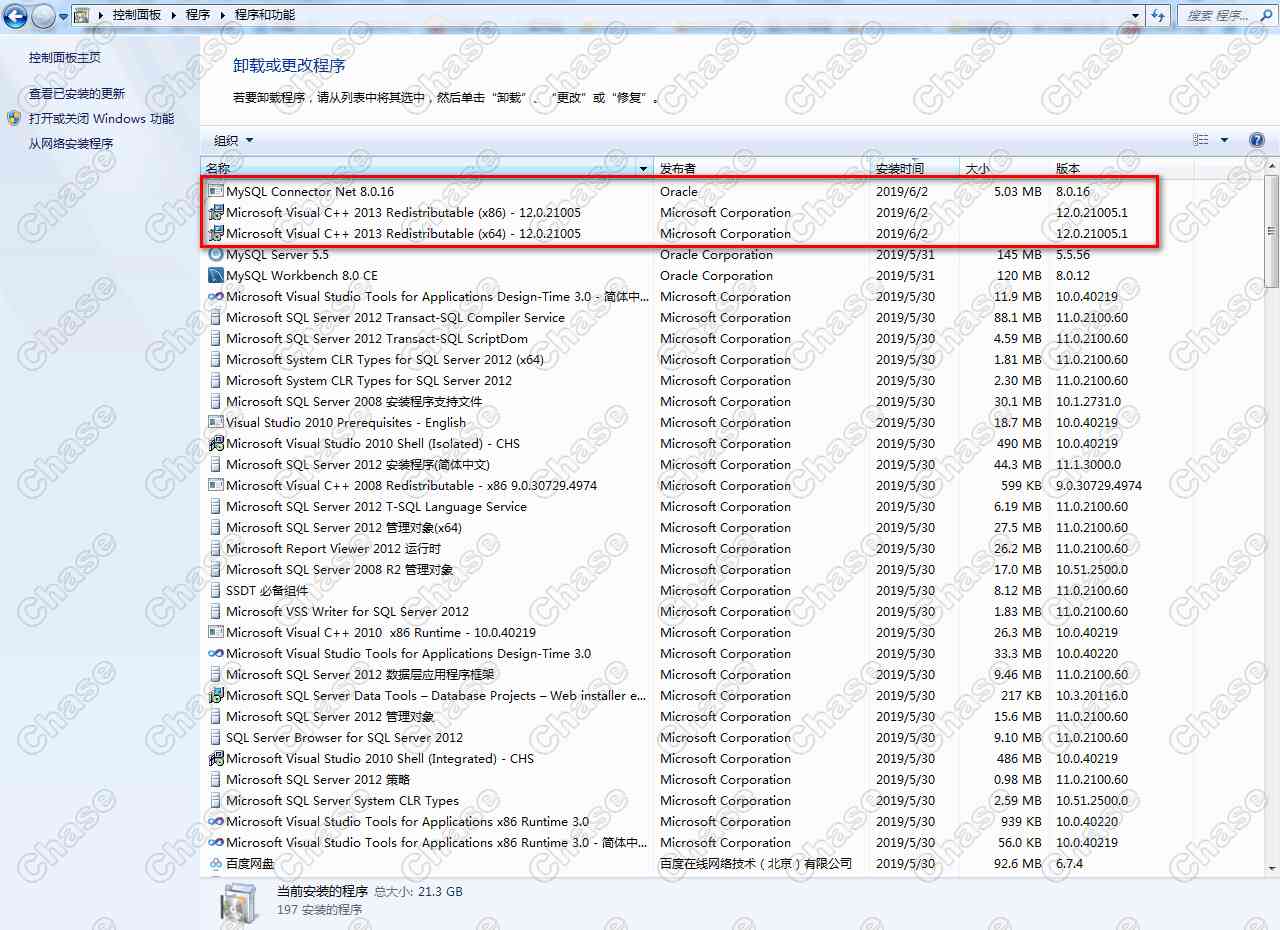Screen dimensions: 1280x930
Task: Open the address bar history dropdown
Action: click(x=1133, y=15)
